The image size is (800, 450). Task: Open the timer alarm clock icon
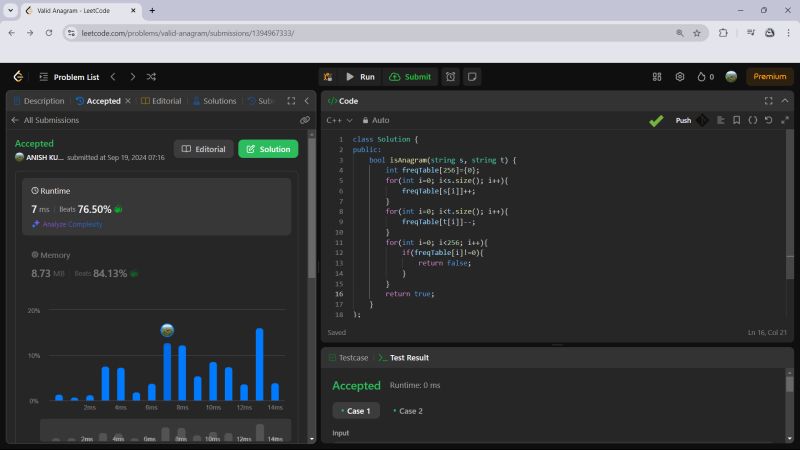[x=451, y=77]
